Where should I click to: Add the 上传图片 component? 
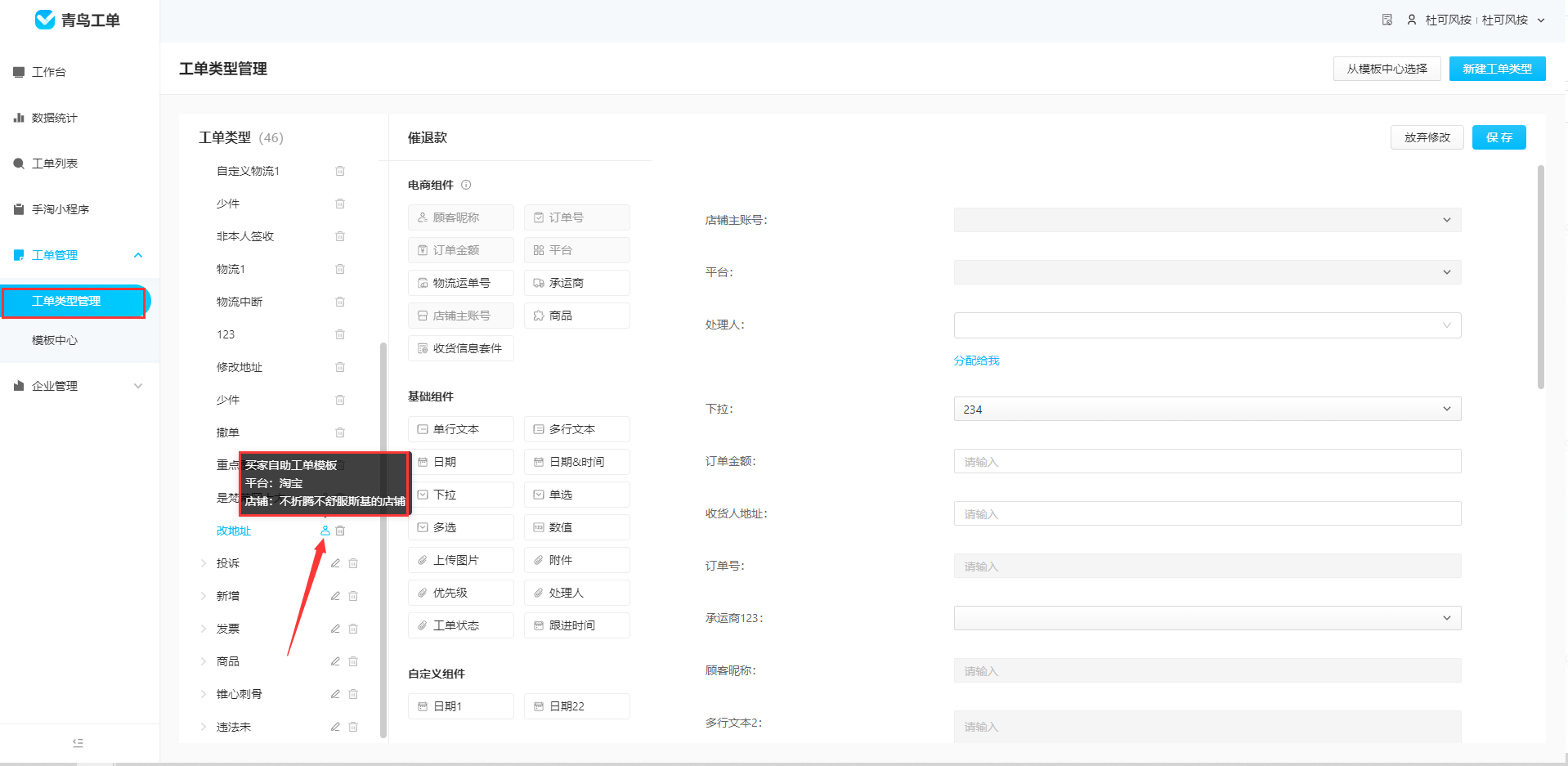(461, 560)
